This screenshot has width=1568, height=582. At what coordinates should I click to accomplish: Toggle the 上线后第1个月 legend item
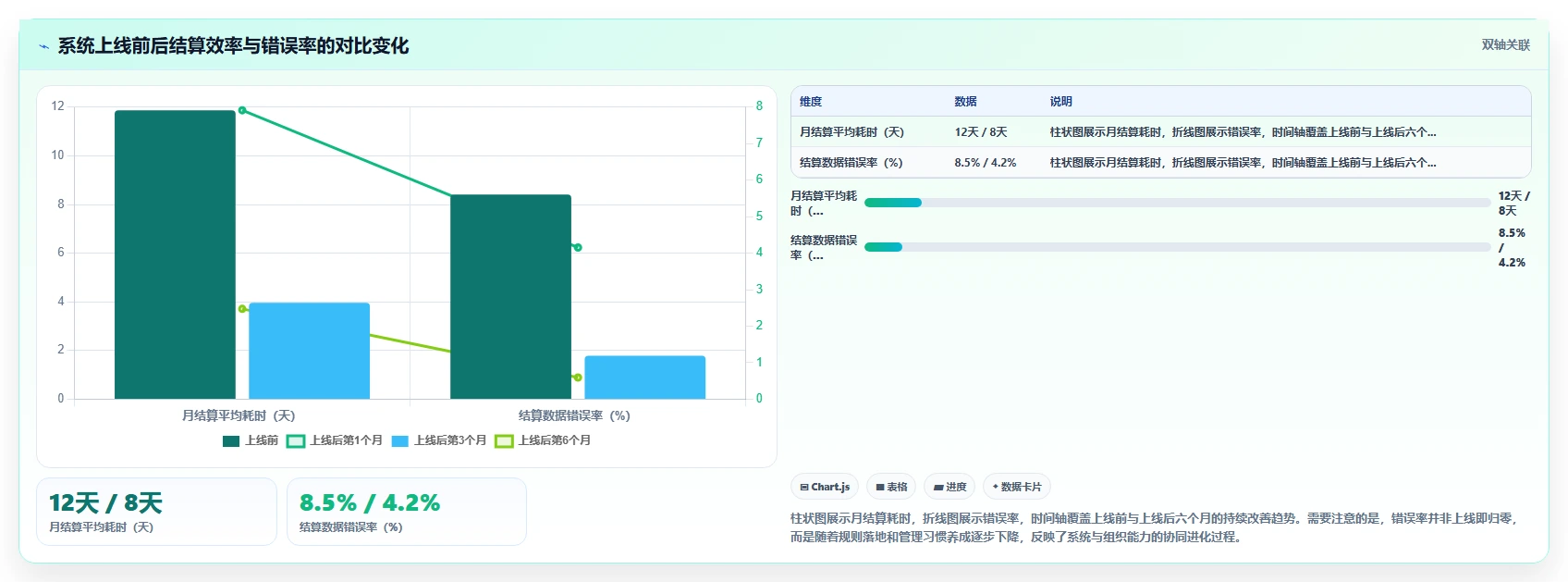point(335,440)
